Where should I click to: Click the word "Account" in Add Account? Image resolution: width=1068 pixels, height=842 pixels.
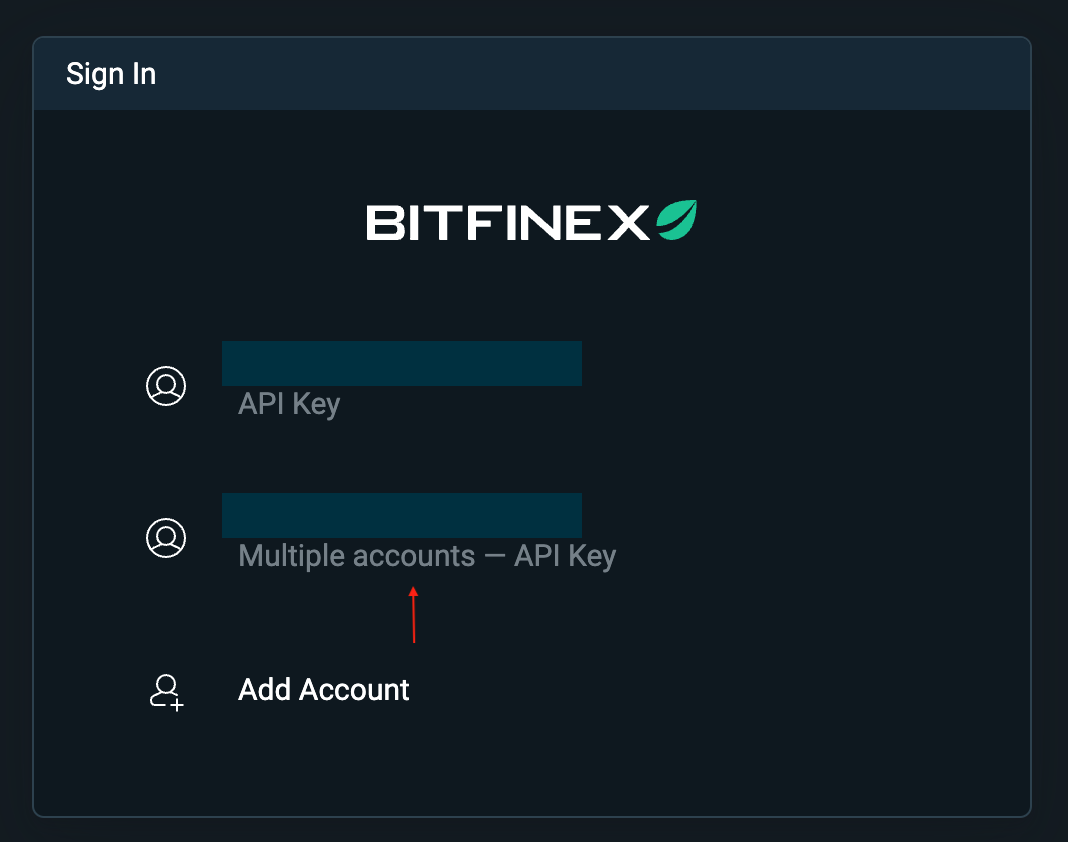(x=354, y=690)
